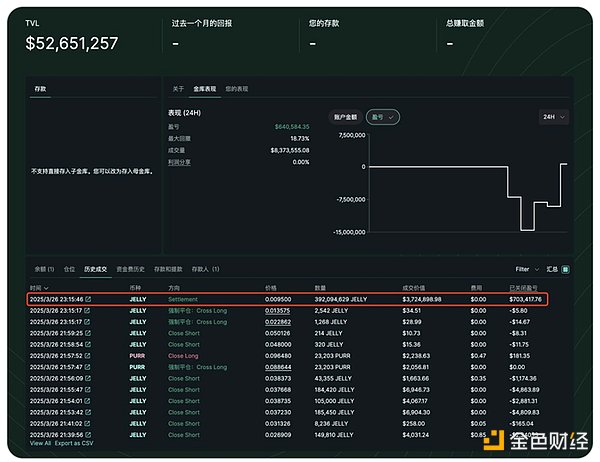Open link icon beside 21:54:01 trade timestamp

tap(88, 401)
